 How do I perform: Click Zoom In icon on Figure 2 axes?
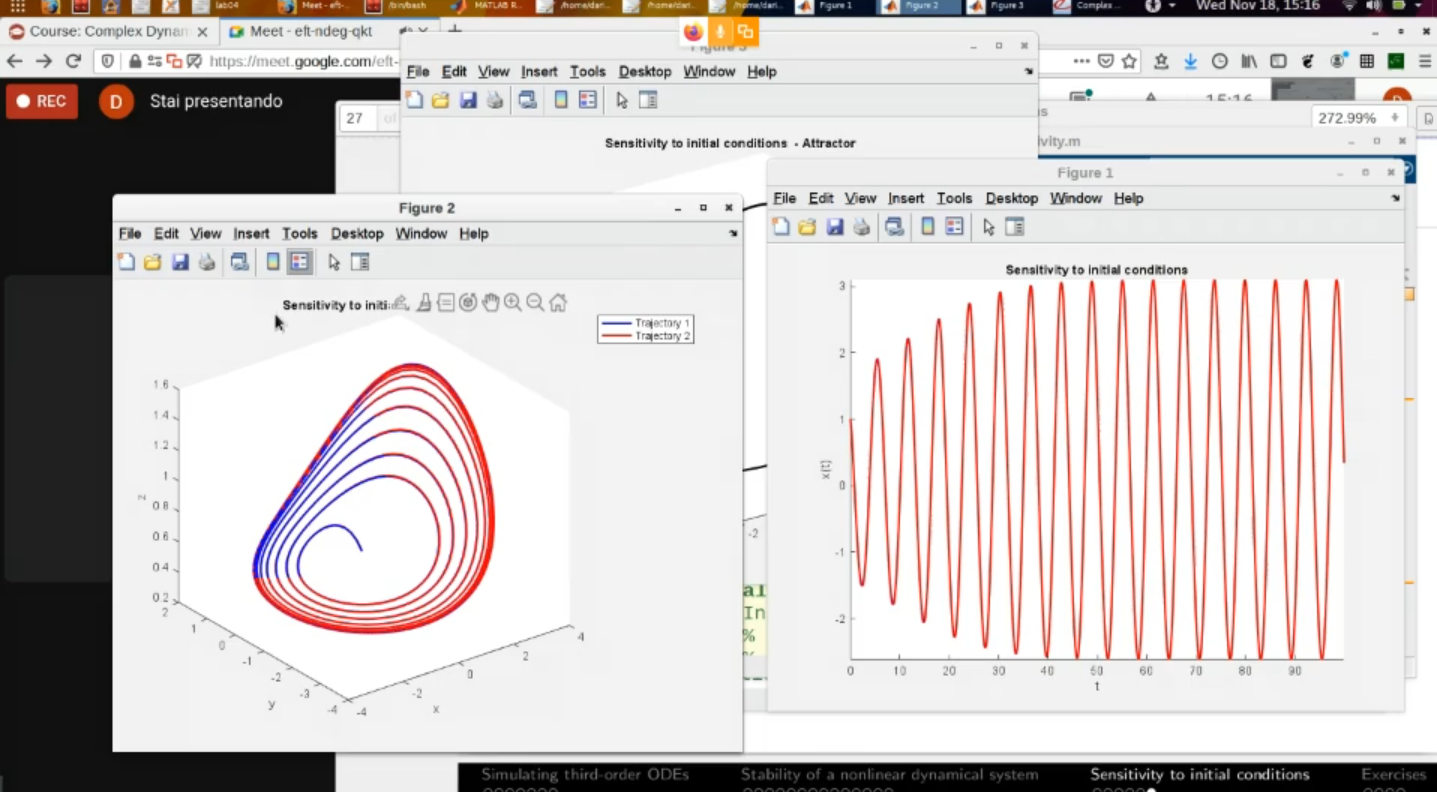click(x=513, y=303)
